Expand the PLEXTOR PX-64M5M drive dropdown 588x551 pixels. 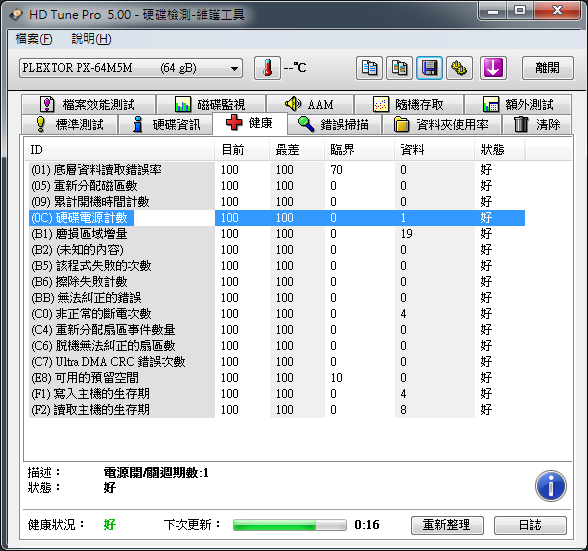pos(131,68)
